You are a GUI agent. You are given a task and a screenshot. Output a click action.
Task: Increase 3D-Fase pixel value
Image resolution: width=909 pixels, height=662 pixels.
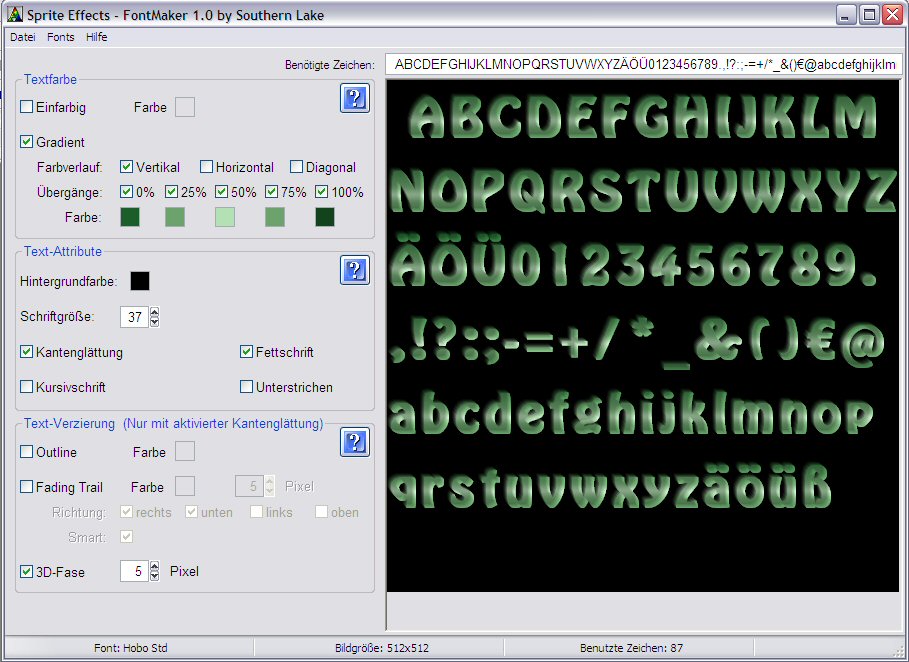point(154,566)
